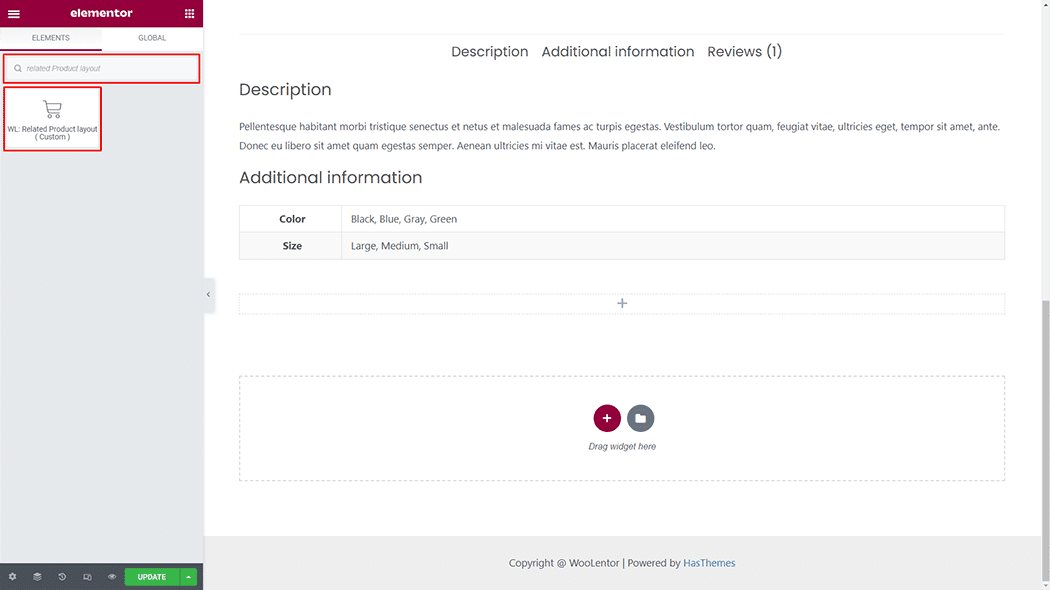This screenshot has width=1050, height=590.
Task: Click the round plus add-section button
Action: [x=607, y=418]
